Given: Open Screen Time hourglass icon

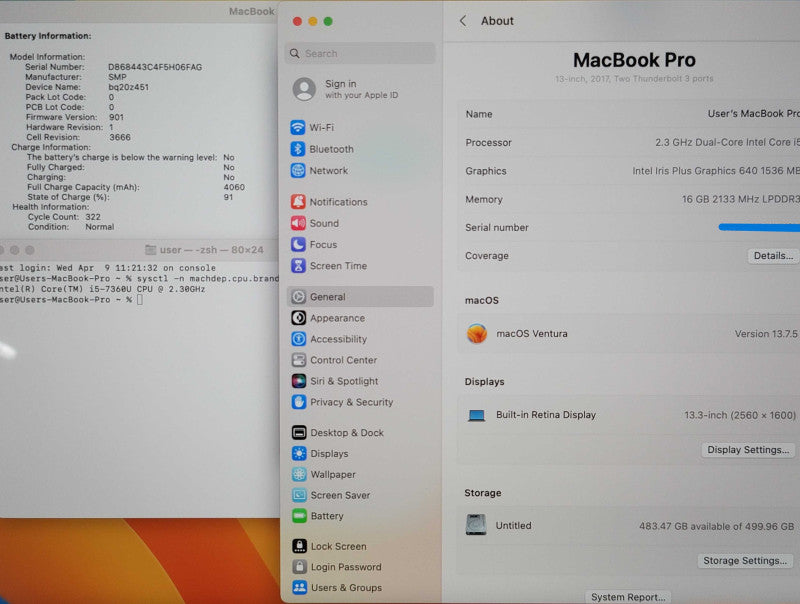Looking at the screenshot, I should coord(298,265).
